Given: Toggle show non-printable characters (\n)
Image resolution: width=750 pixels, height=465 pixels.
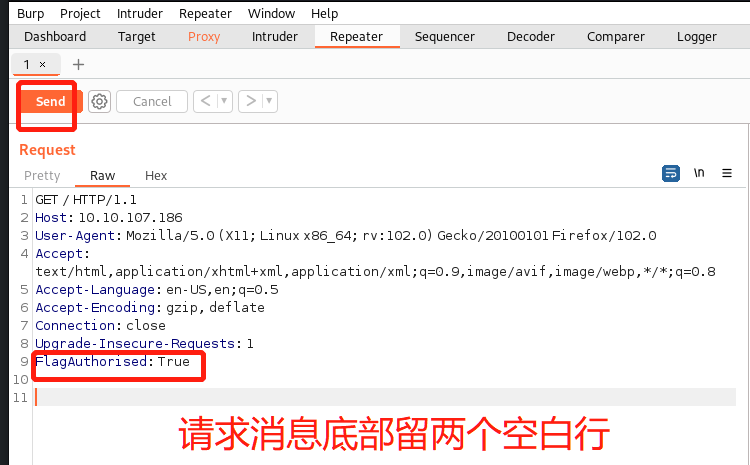Looking at the screenshot, I should point(699,173).
